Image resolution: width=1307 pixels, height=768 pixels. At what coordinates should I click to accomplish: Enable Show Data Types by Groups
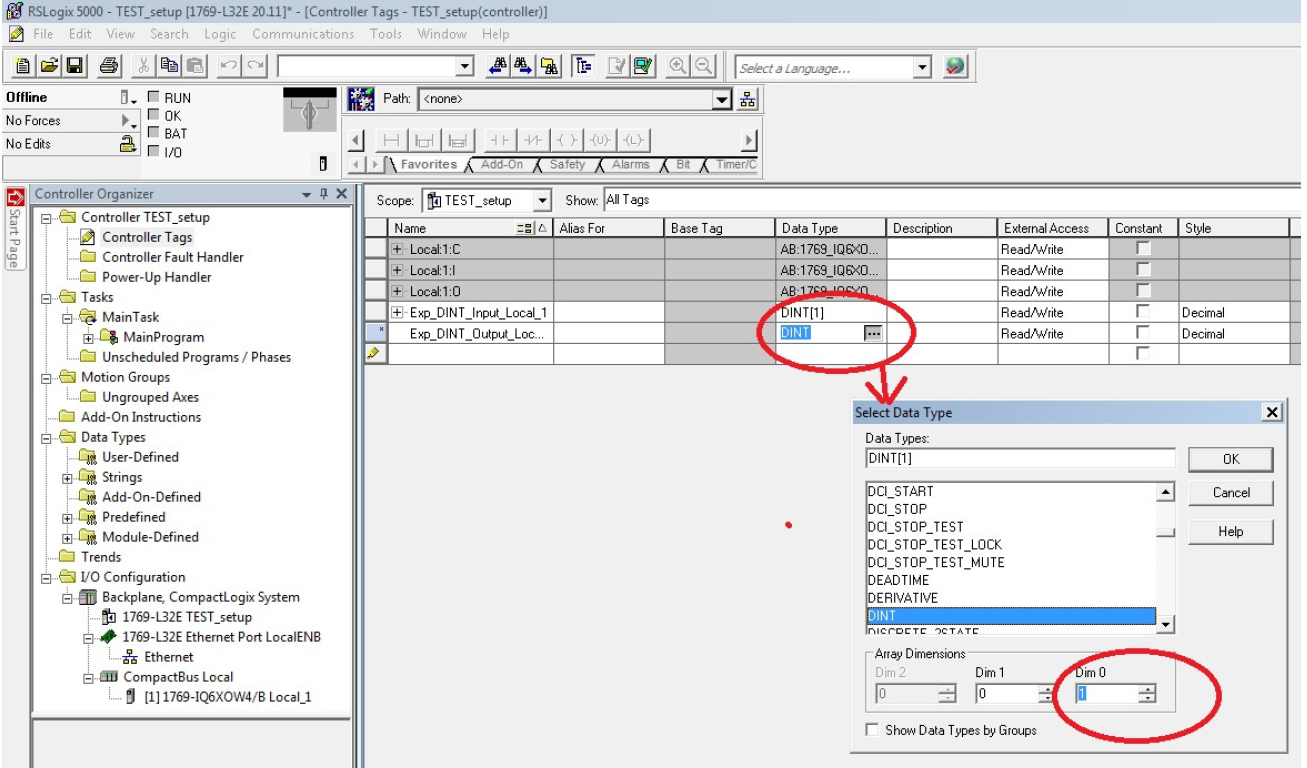click(872, 730)
